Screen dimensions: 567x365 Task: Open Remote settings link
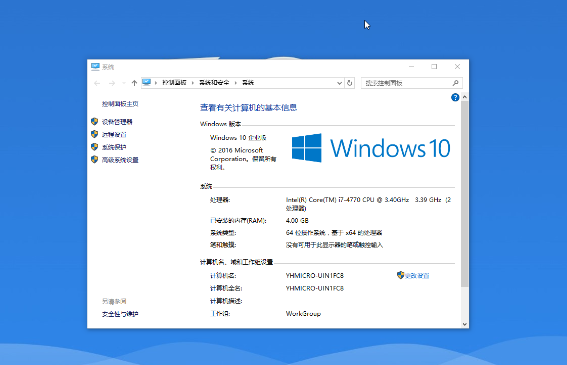click(114, 135)
